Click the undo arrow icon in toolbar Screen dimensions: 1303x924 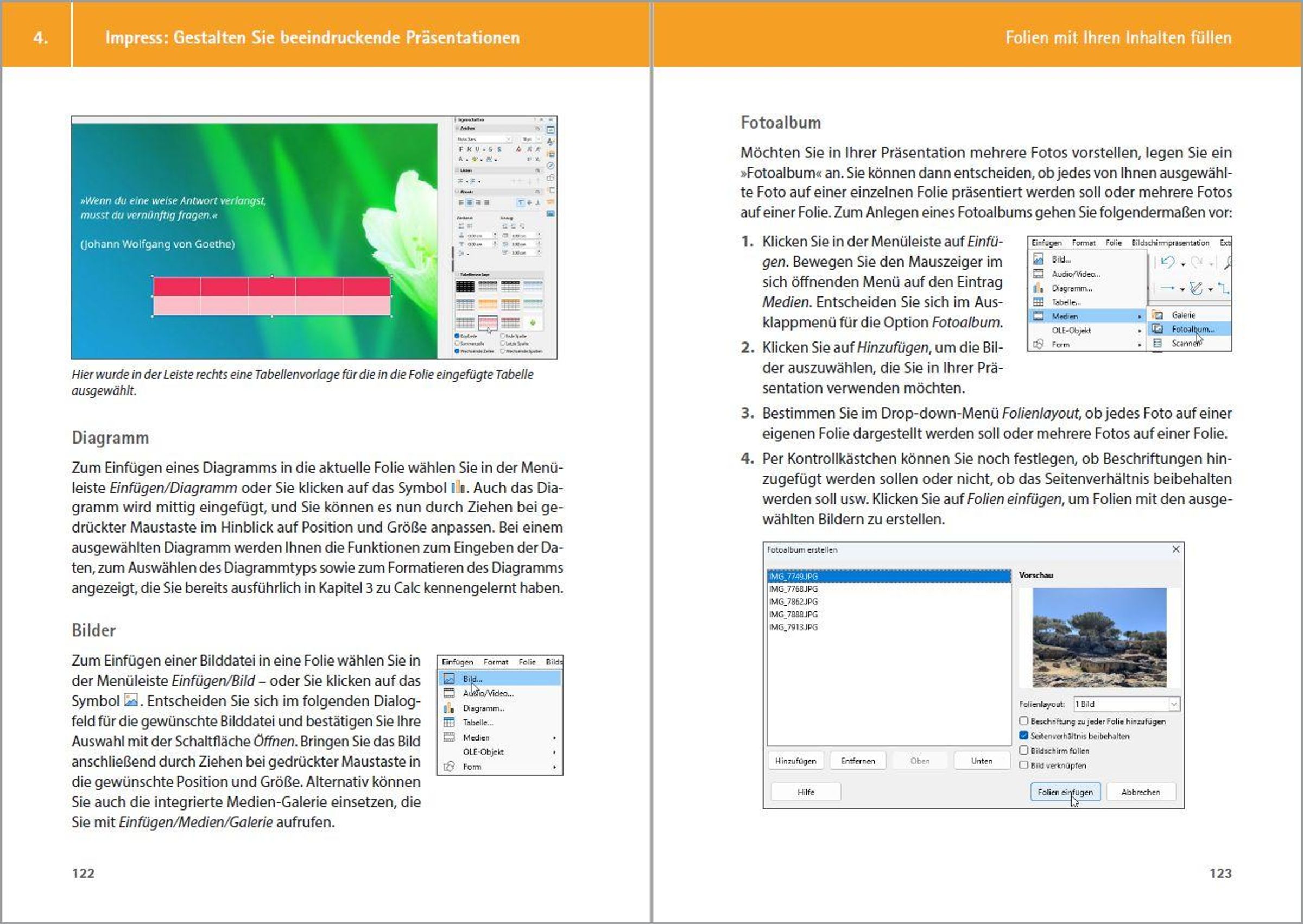click(1167, 262)
